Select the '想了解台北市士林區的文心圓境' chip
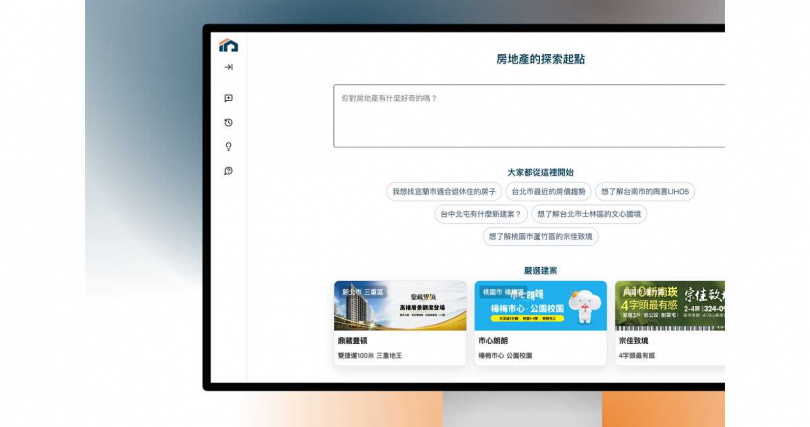The height and width of the screenshot is (427, 810). (x=589, y=214)
